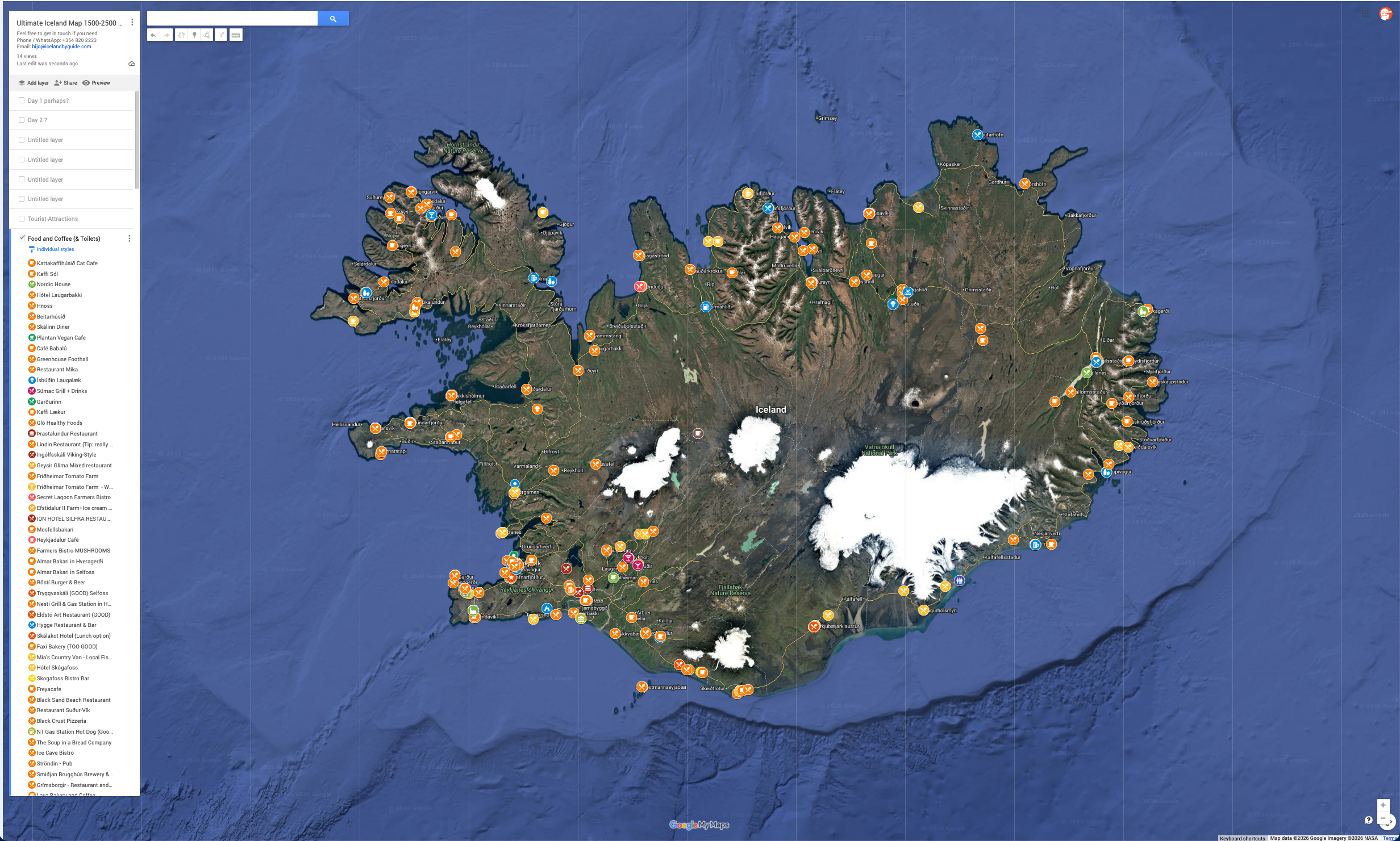1400x841 pixels.
Task: Click in the map search input field
Action: click(232, 19)
